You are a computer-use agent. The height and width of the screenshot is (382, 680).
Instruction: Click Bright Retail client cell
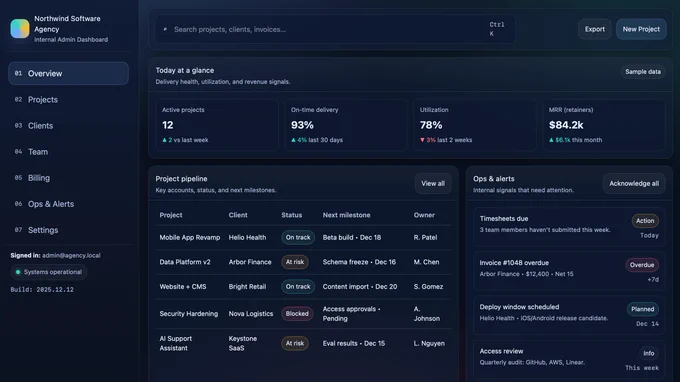tap(247, 287)
